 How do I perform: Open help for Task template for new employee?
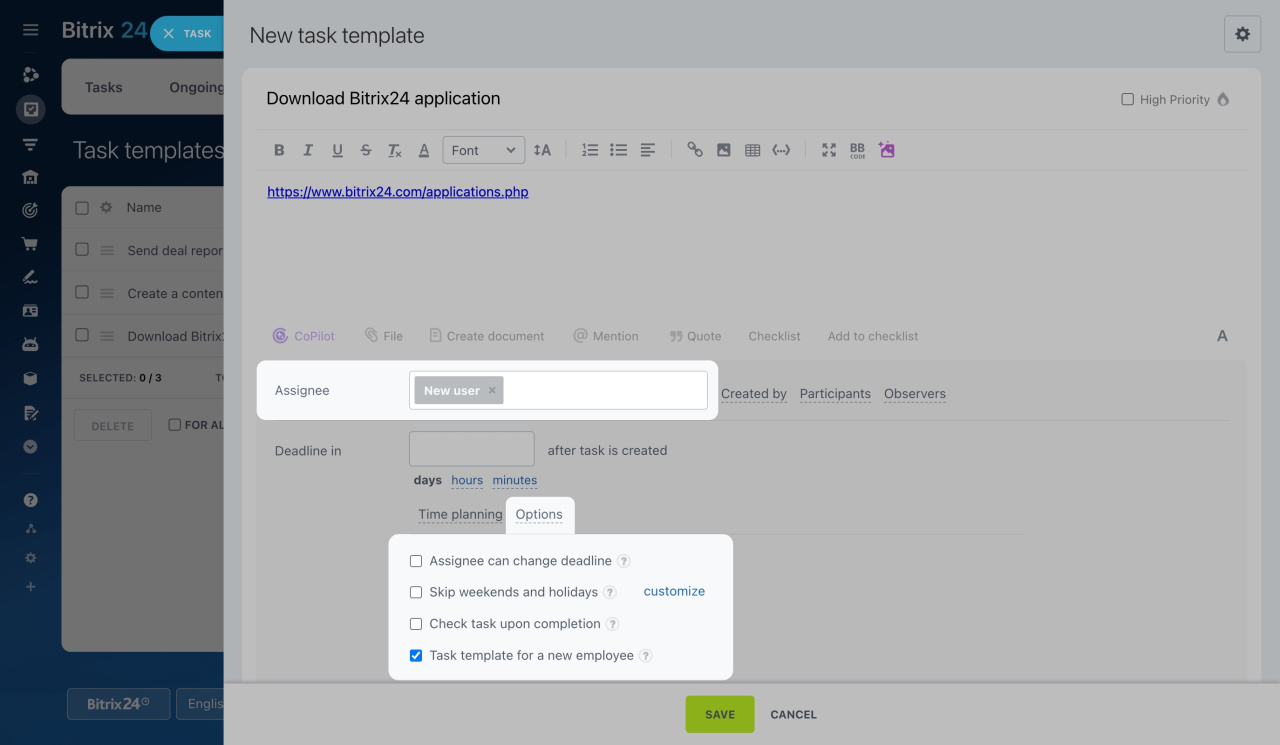coord(646,656)
